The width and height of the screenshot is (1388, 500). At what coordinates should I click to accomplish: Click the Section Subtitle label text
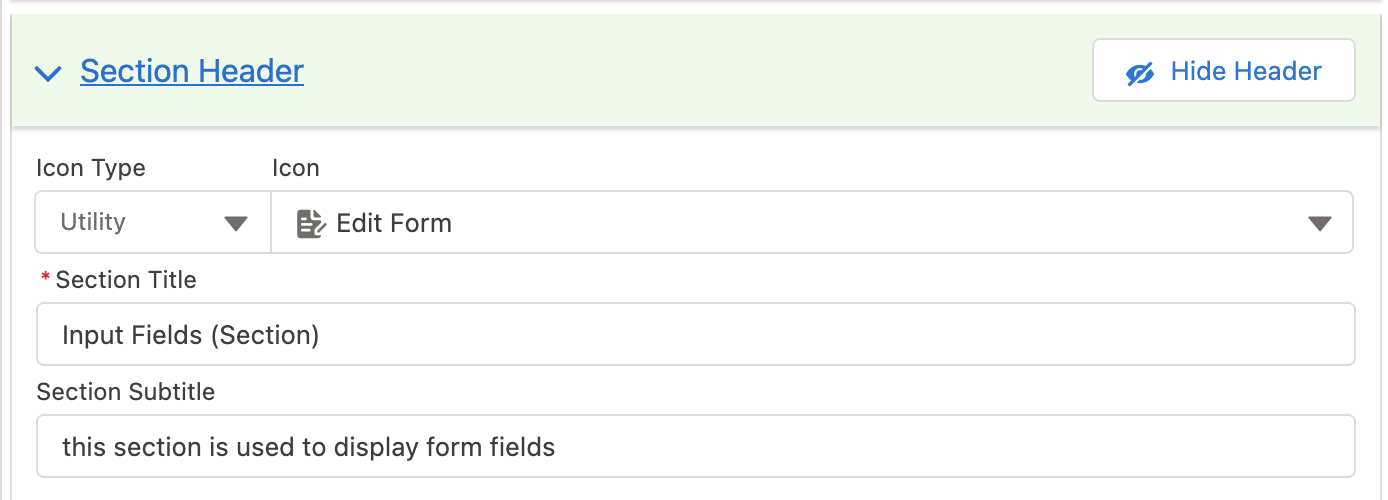(126, 392)
